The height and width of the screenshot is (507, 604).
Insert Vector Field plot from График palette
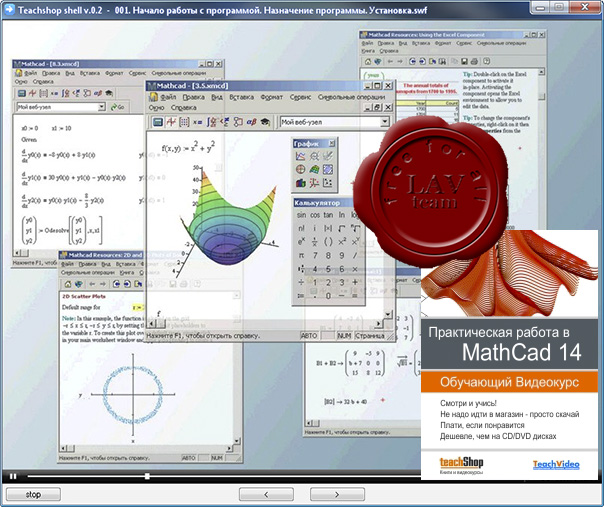(x=328, y=183)
